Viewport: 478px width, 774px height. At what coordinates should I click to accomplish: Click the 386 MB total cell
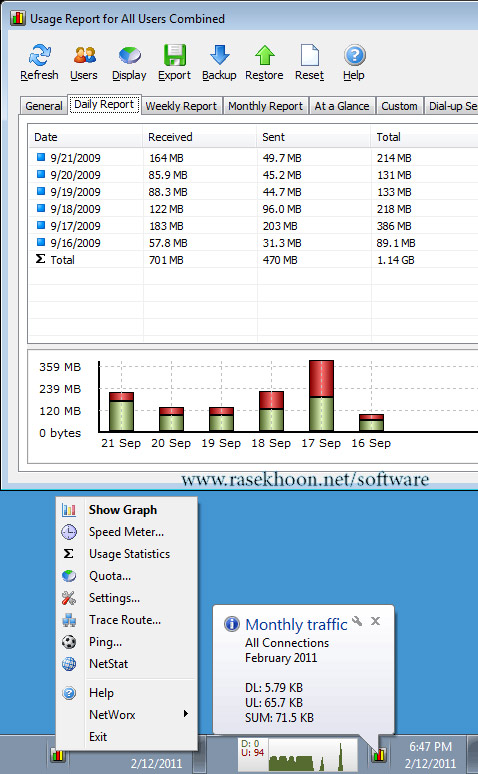coord(394,226)
